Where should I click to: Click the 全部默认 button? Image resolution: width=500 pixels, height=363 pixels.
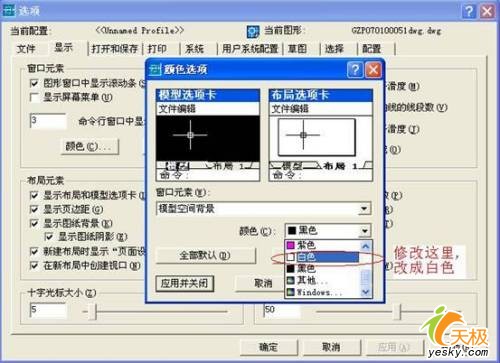coord(206,256)
